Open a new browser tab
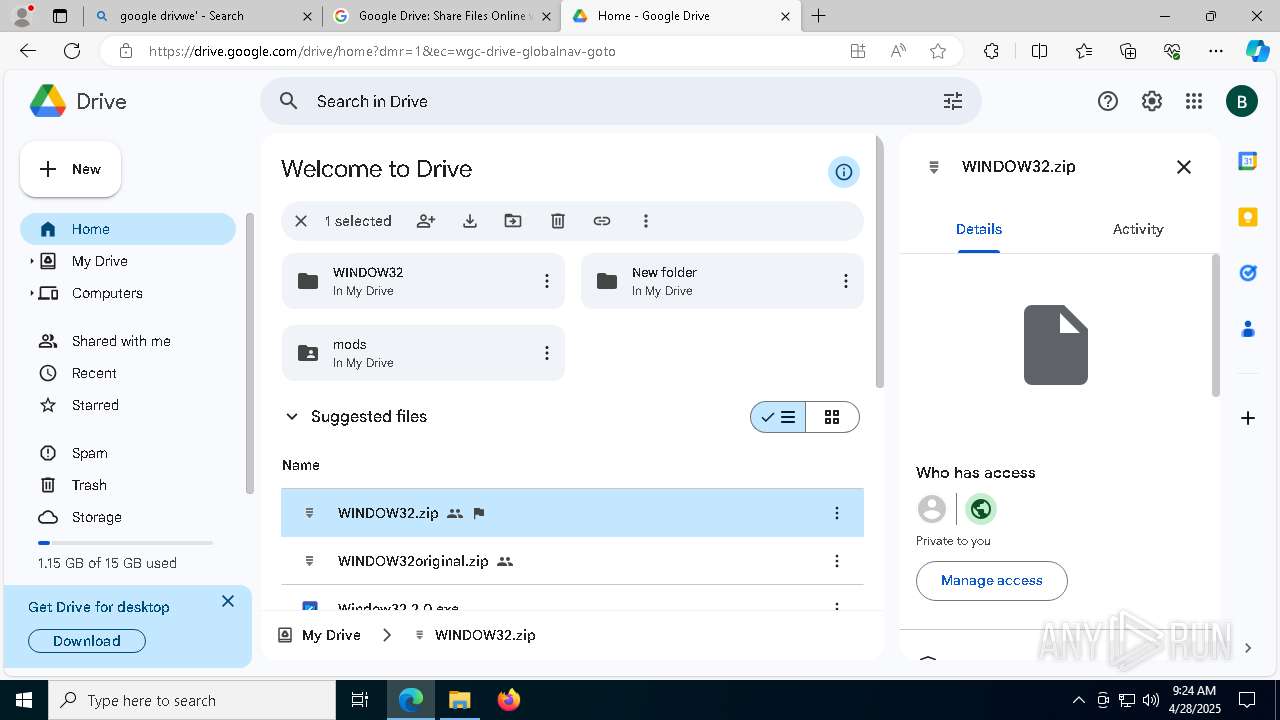This screenshot has height=720, width=1280. 819,16
